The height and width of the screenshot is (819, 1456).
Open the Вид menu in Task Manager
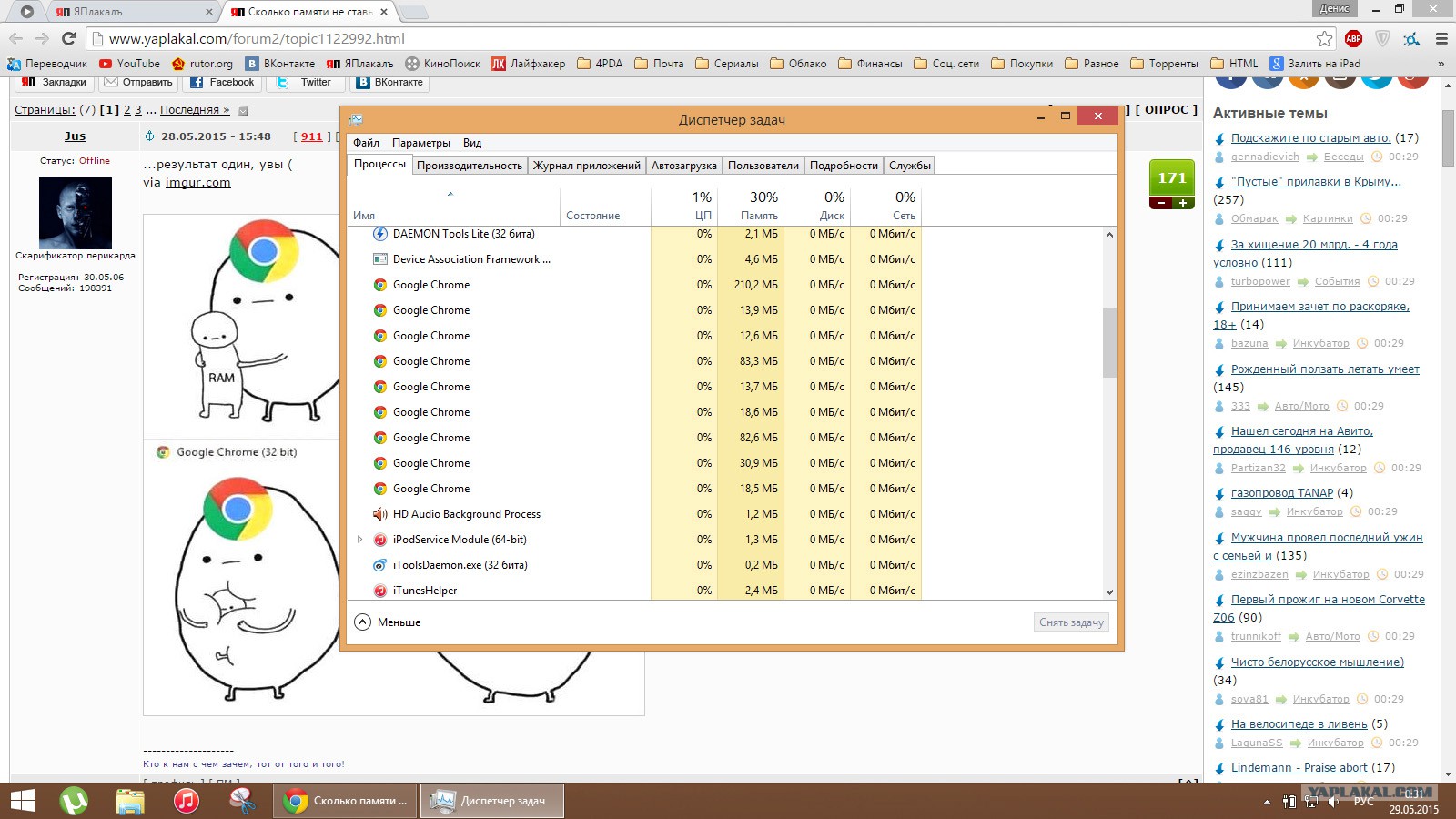(472, 143)
